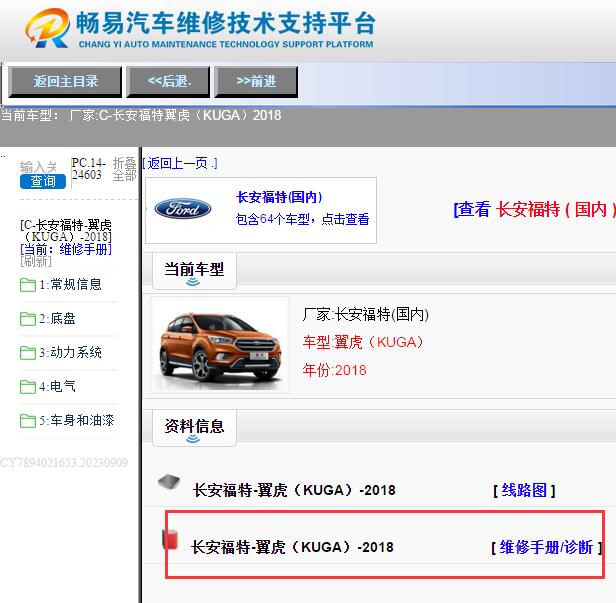Open the folder icon for 2:底盘

point(28,319)
